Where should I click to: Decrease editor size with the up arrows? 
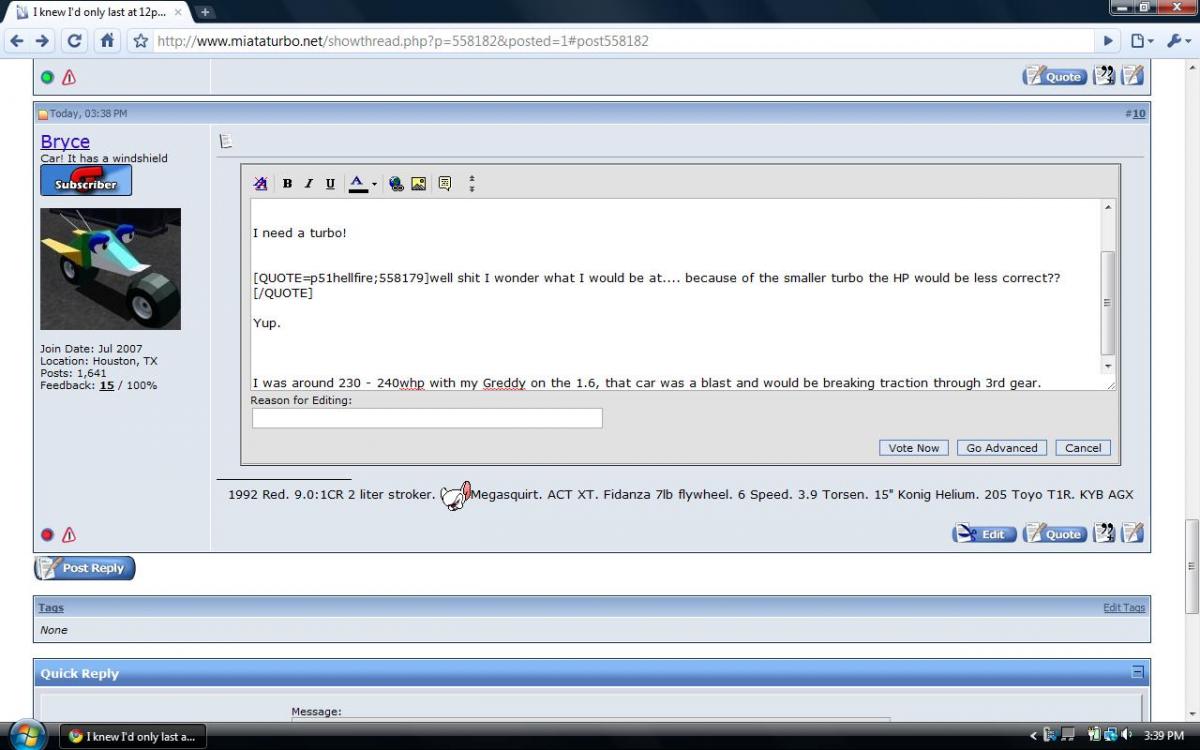[472, 179]
